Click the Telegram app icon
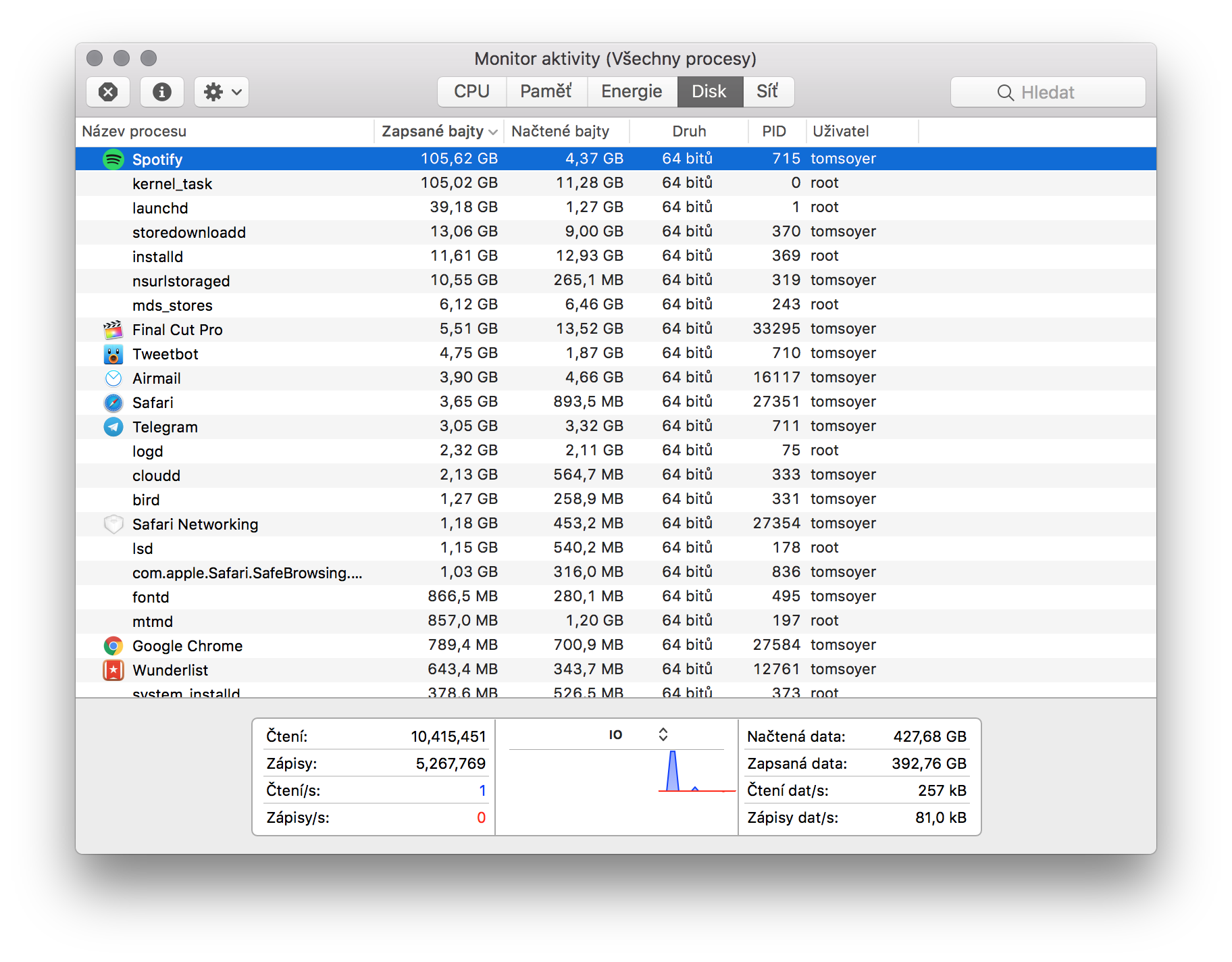The height and width of the screenshot is (962, 1232). click(x=113, y=427)
